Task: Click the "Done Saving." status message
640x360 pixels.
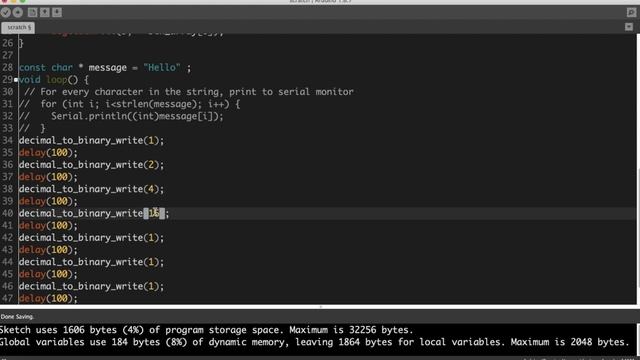Action: pyautogui.click(x=17, y=316)
